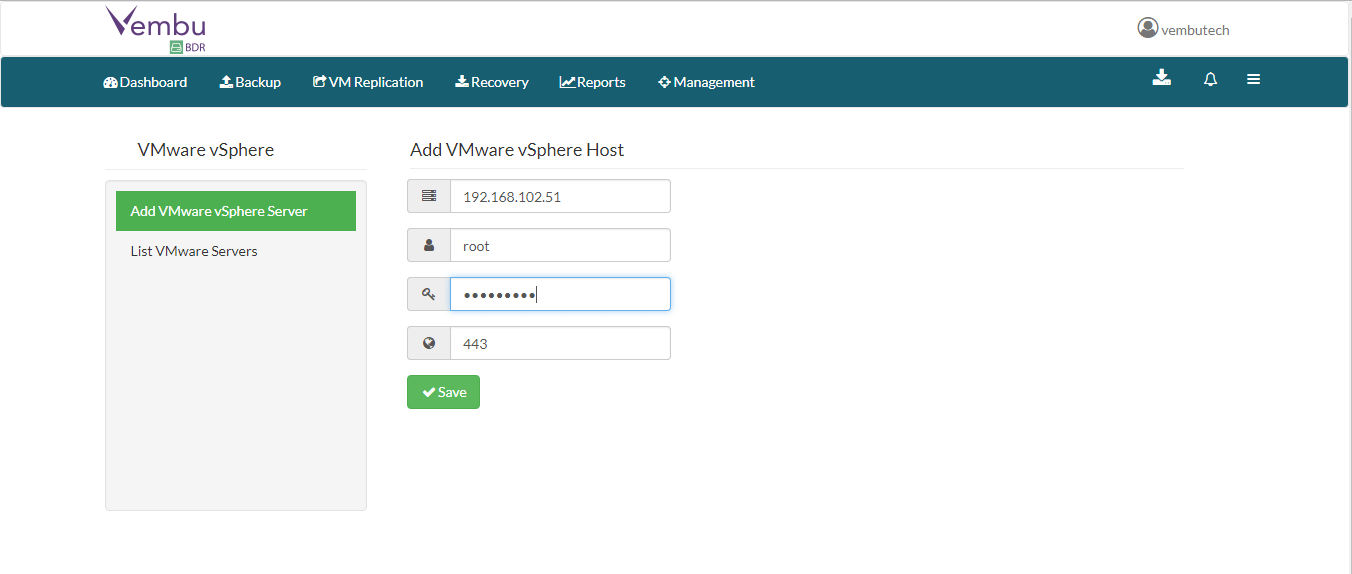Select Add VMware vSphere Server
The height and width of the screenshot is (574, 1352).
[x=236, y=211]
